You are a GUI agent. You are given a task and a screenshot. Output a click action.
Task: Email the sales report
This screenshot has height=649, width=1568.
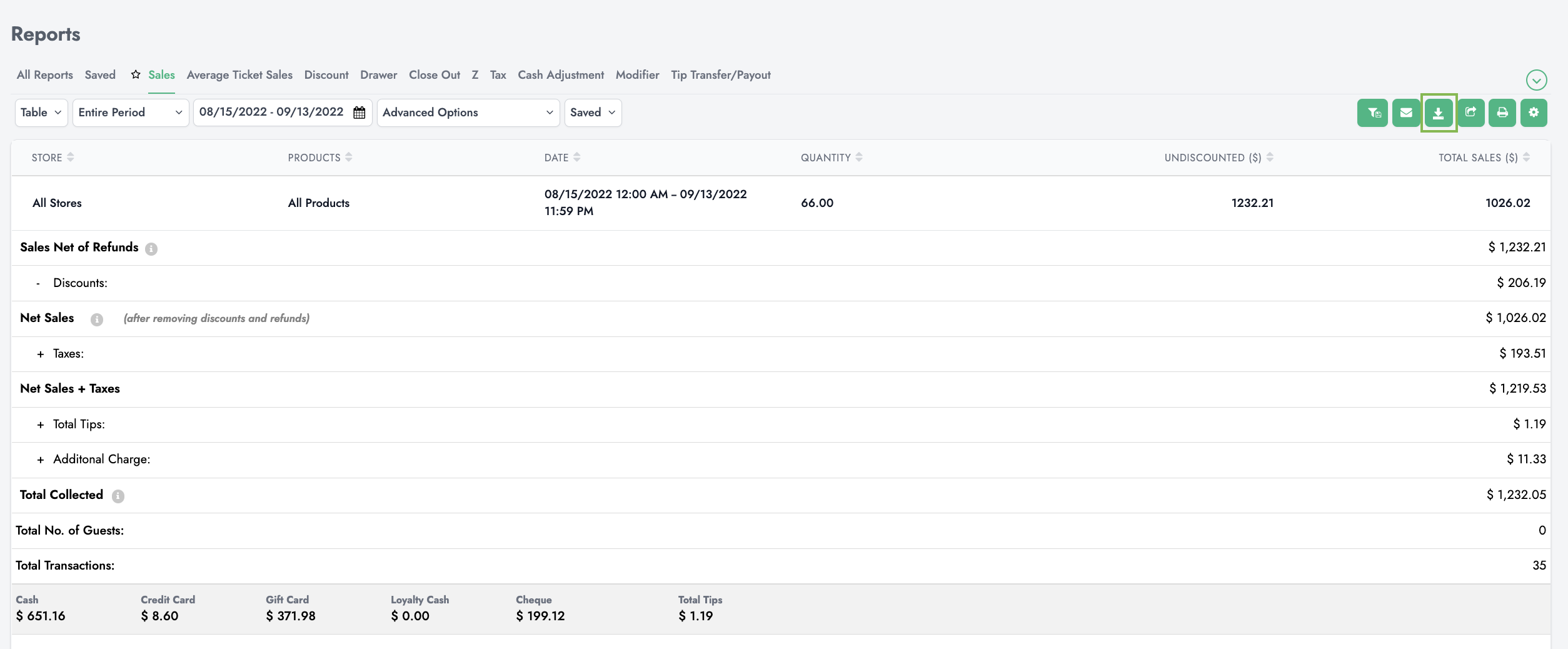(x=1406, y=113)
